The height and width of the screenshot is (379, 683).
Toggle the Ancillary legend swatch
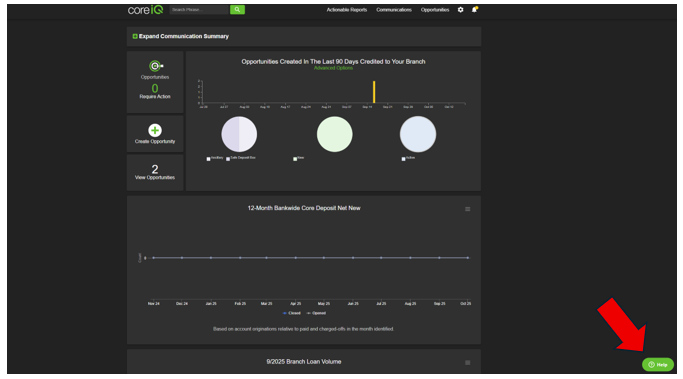[208, 159]
